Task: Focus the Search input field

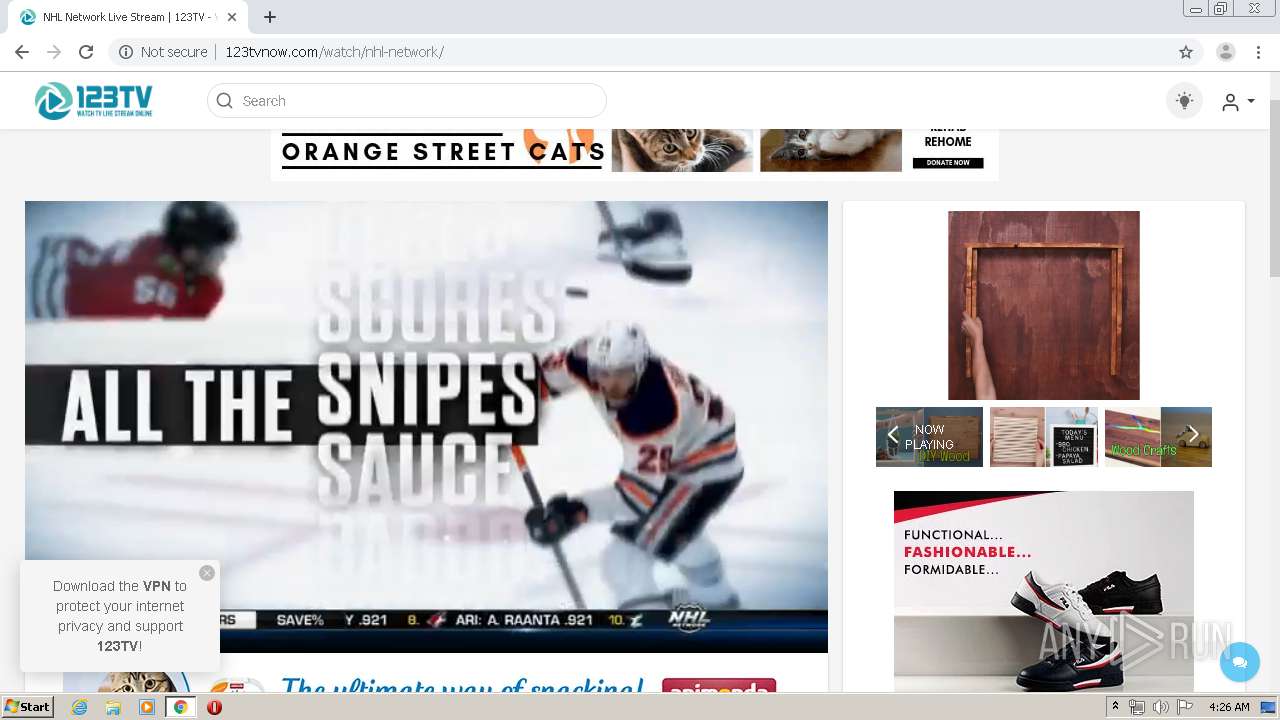Action: 407,101
